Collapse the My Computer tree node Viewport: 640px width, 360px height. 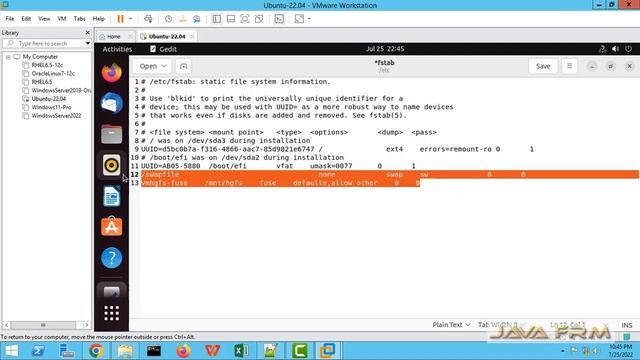(x=8, y=57)
